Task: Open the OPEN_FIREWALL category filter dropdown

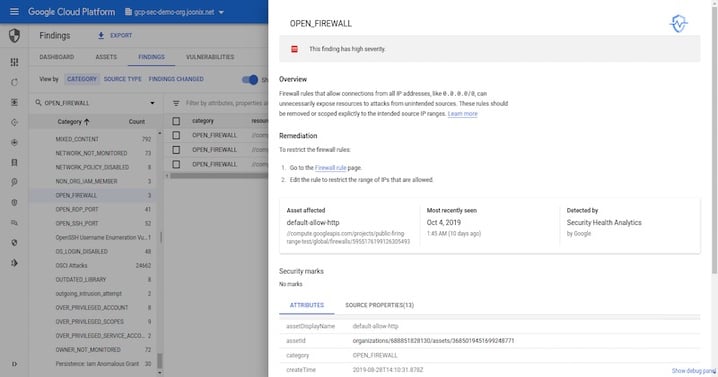Action: coord(152,103)
